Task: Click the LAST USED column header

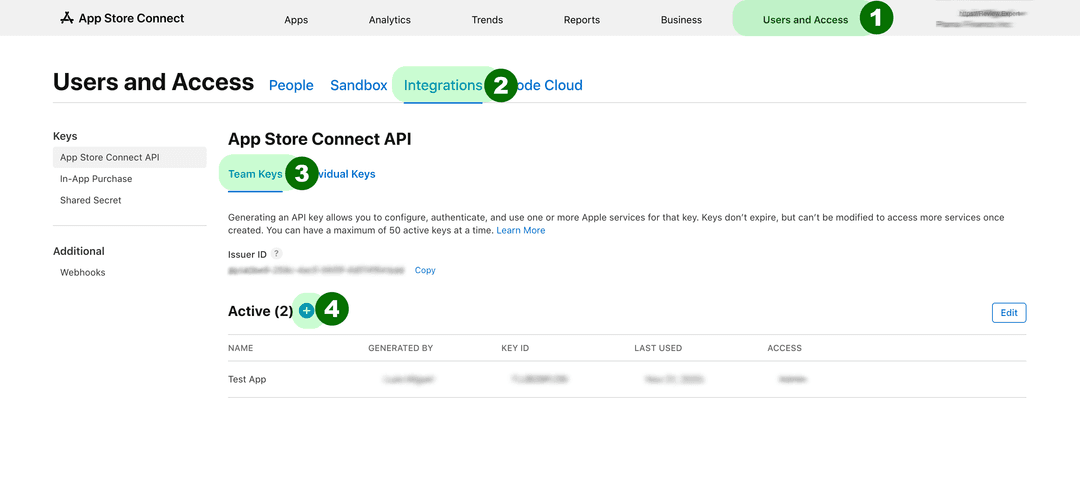Action: coord(658,348)
